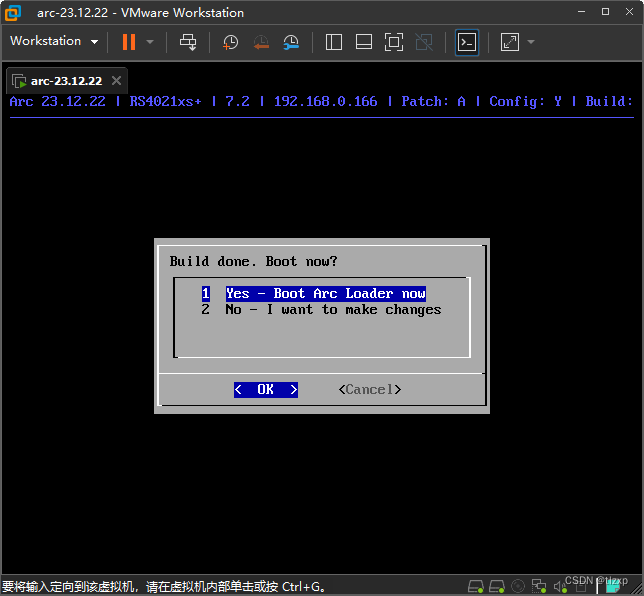Take a snapshot of this VM
Image resolution: width=644 pixels, height=596 pixels.
[230, 42]
